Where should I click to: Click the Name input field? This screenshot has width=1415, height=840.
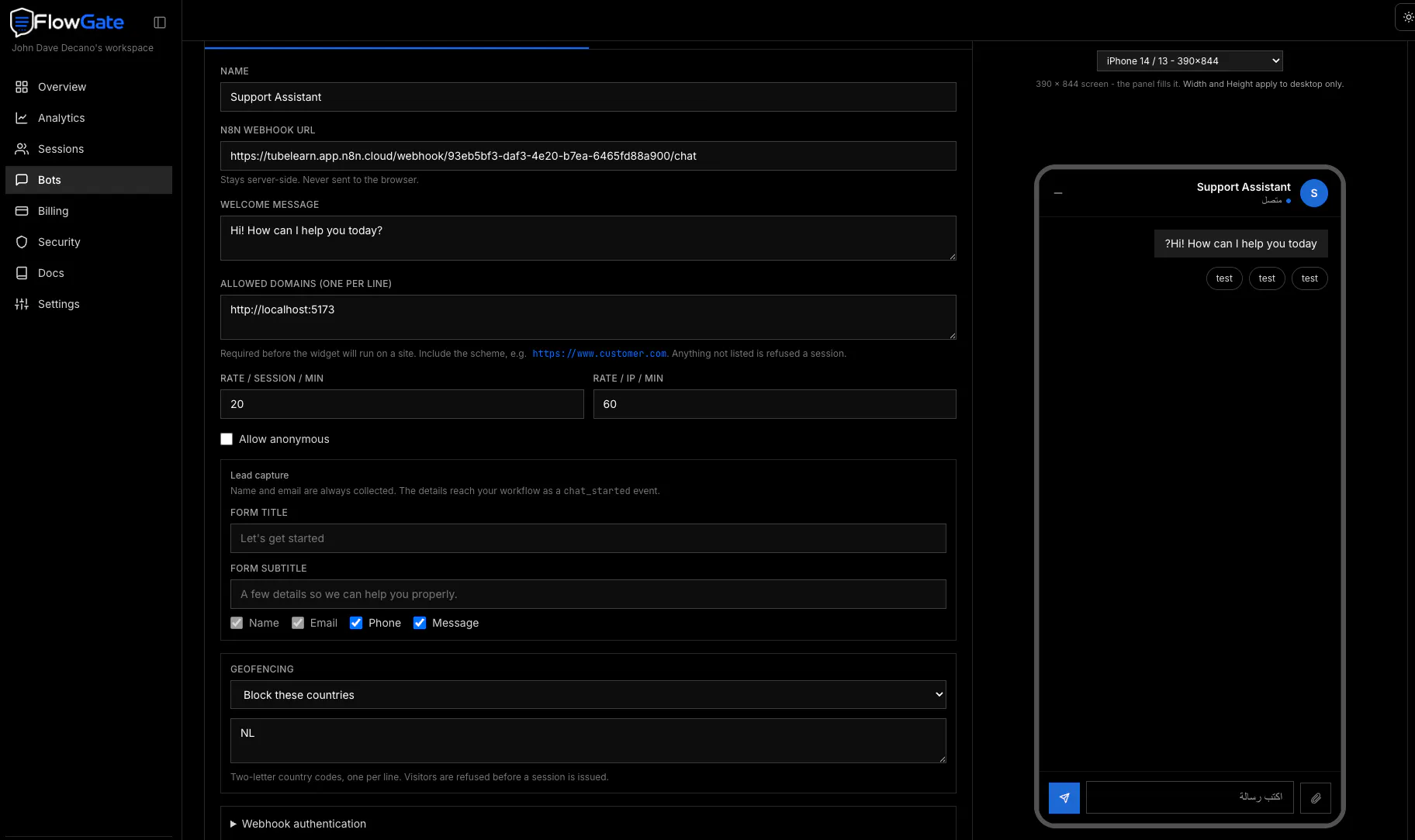[588, 97]
